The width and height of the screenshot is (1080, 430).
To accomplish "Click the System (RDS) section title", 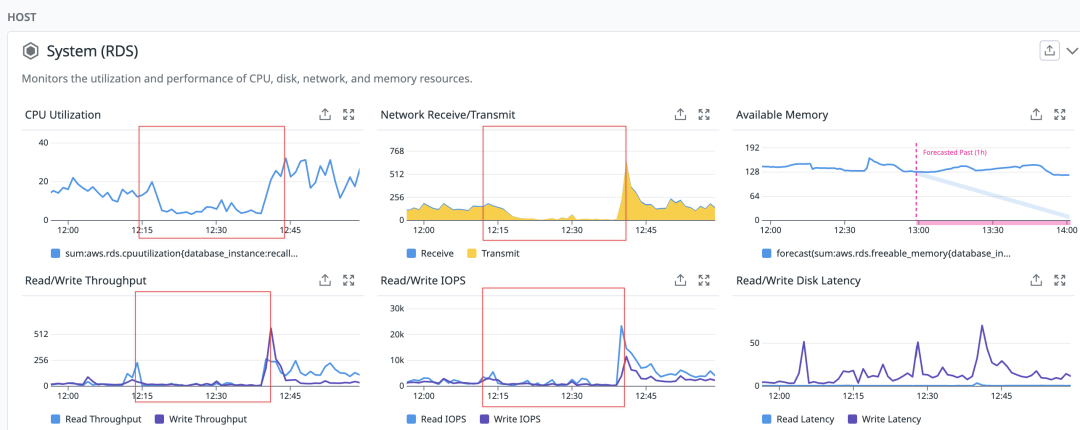I will (x=92, y=51).
